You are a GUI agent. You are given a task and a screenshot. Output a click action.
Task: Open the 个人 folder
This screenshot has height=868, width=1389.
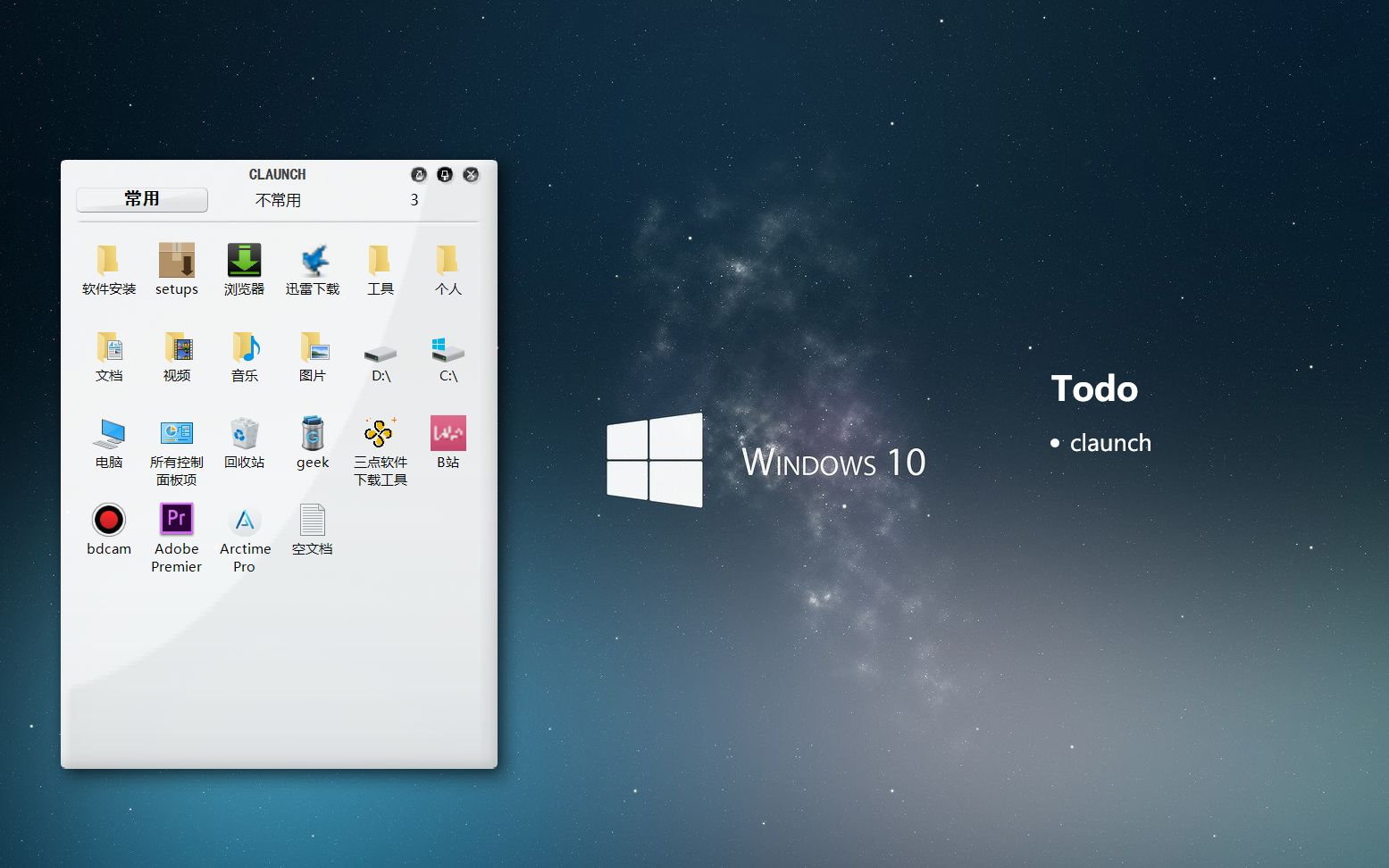pos(448,260)
